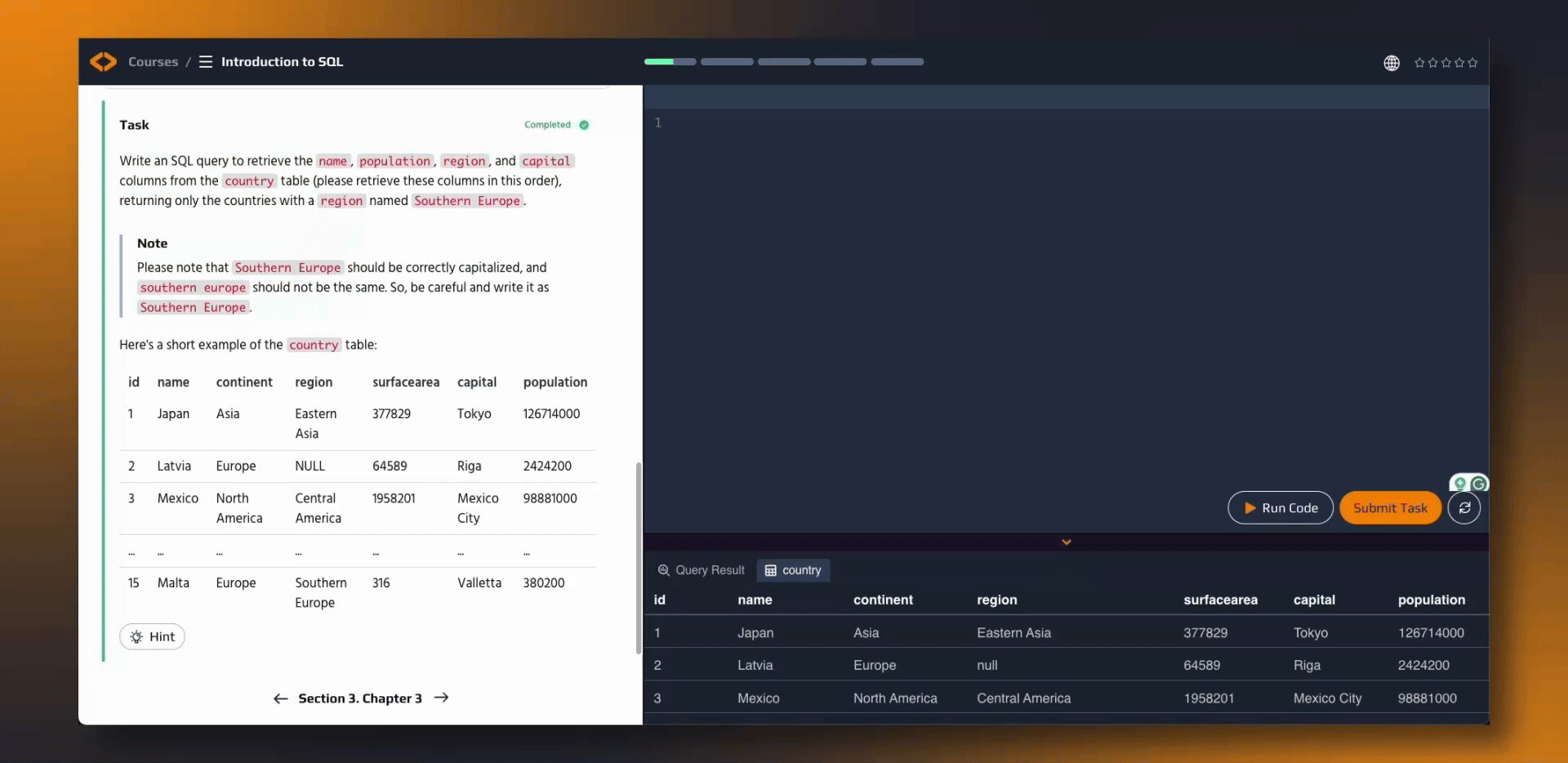The image size is (1568, 763).
Task: Collapse the results panel with the chevron
Action: pos(1066,542)
